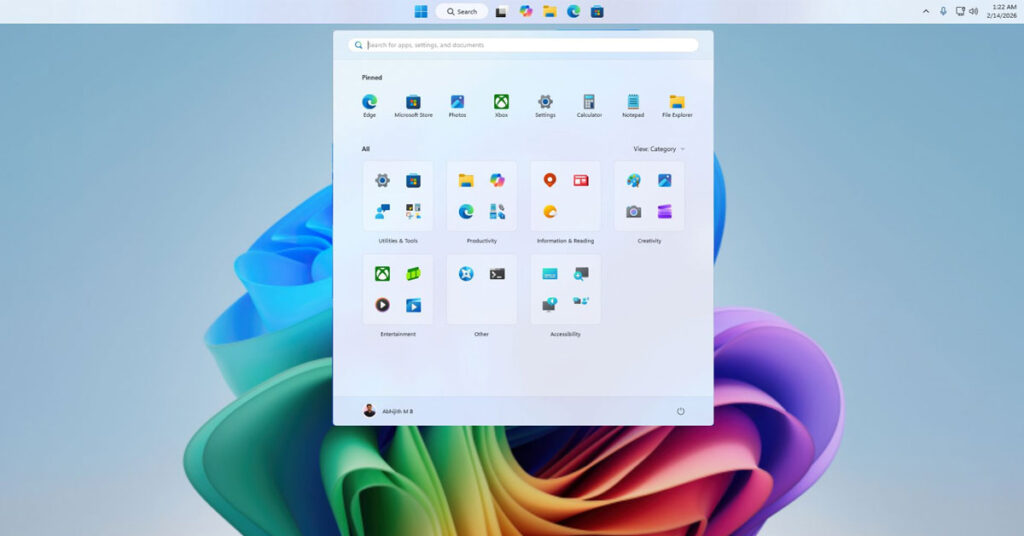Click Xbox icon in the Entertainment group
The image size is (1024, 536).
(x=383, y=274)
